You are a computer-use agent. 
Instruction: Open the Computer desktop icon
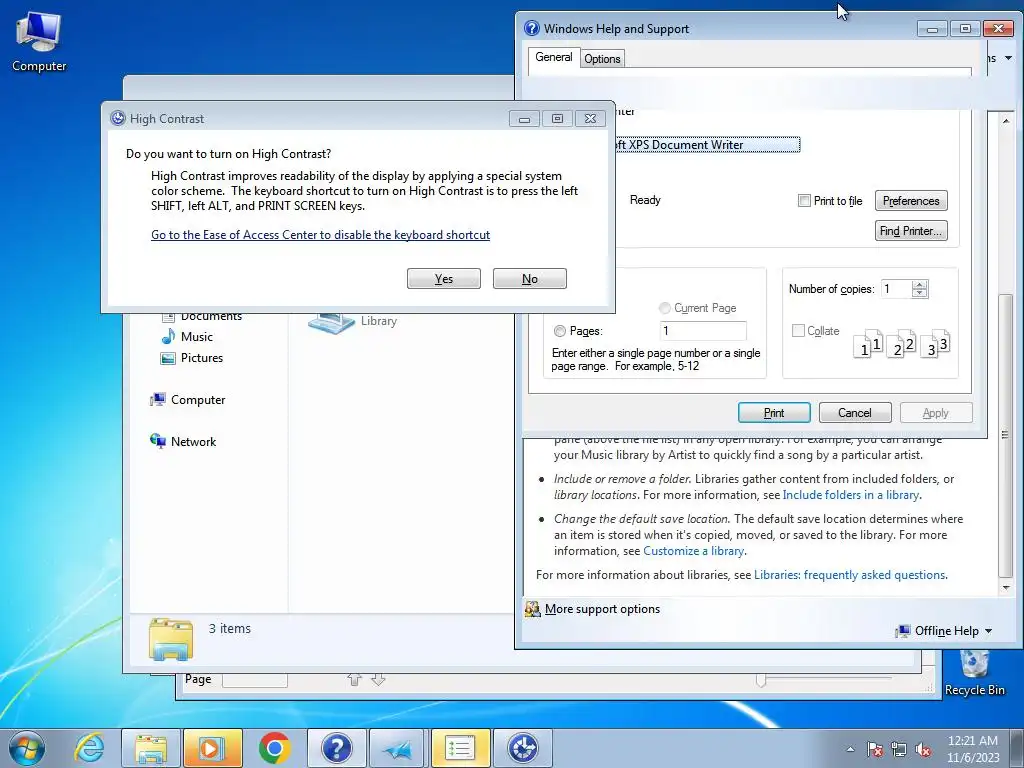tap(39, 42)
